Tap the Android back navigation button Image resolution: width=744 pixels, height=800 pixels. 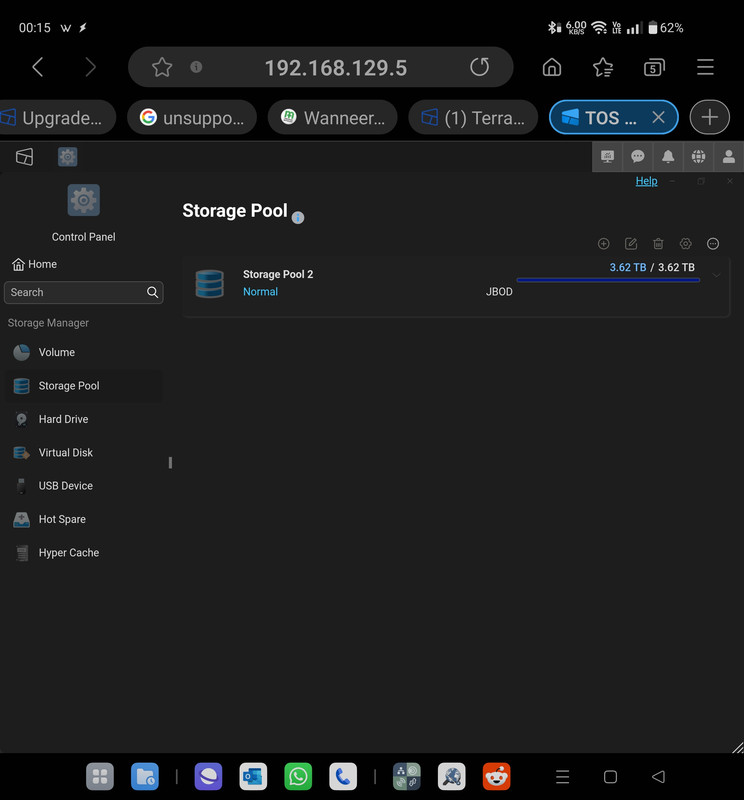[x=658, y=777]
